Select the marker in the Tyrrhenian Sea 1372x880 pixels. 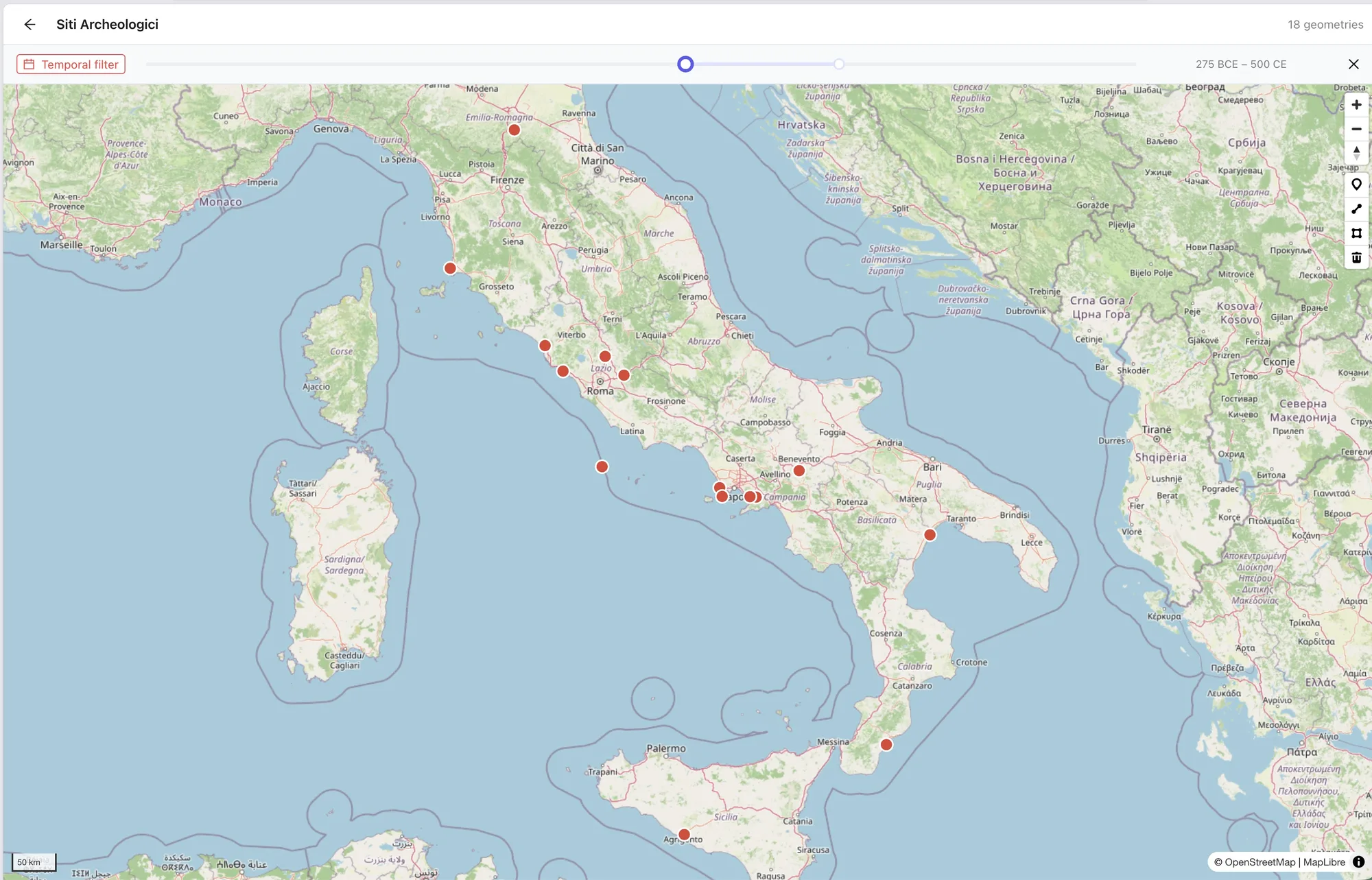pos(602,466)
